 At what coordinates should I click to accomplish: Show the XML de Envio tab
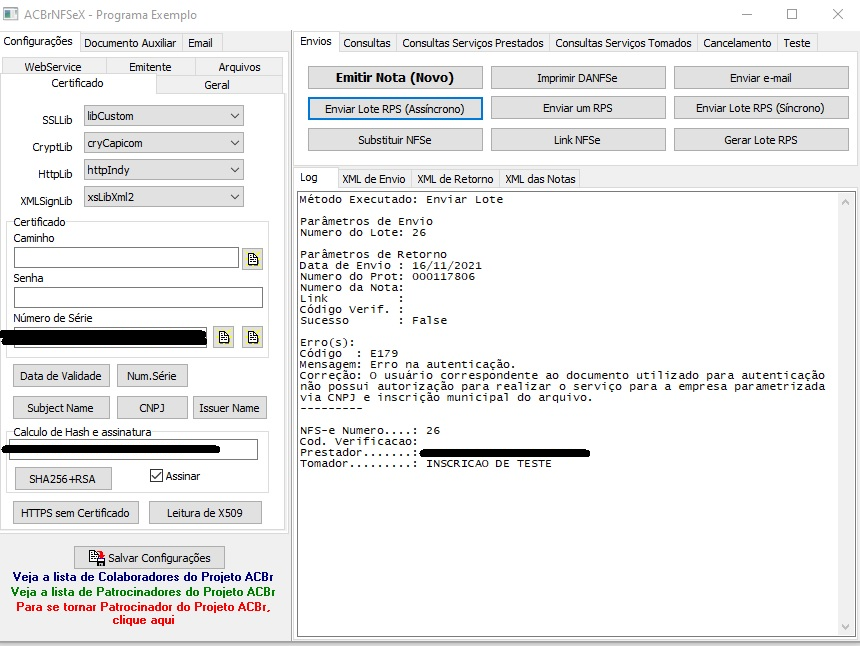[x=374, y=179]
